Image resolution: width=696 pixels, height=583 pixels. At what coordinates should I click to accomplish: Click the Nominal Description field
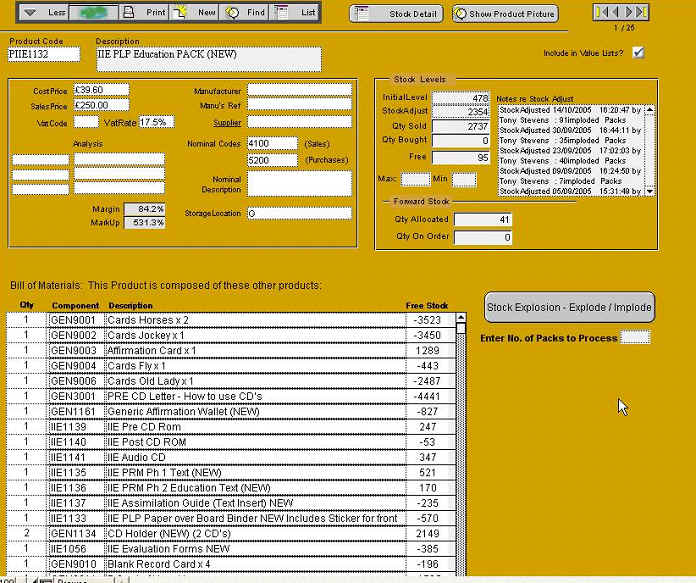[x=300, y=184]
